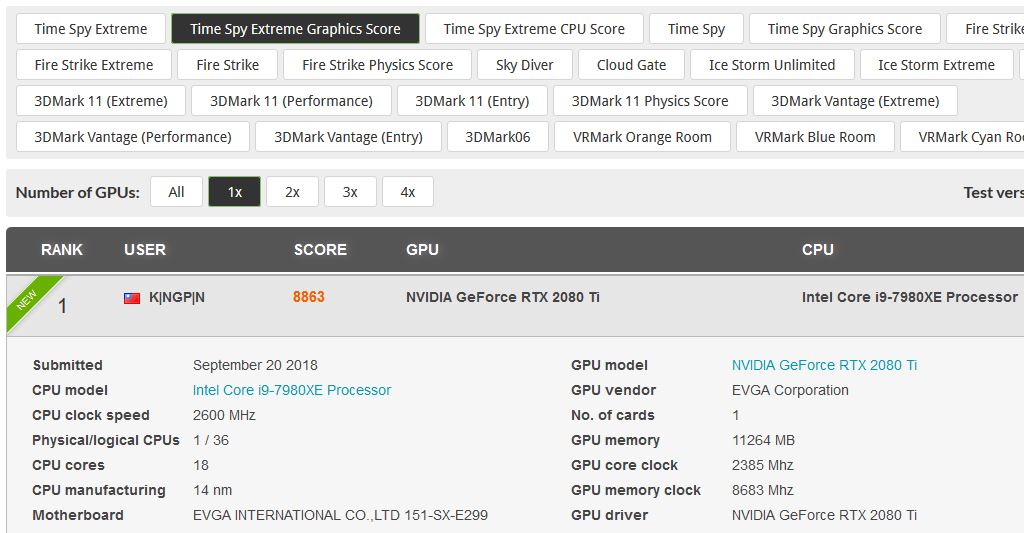Viewport: 1024px width, 533px height.
Task: Open the Intel Core i9-7980XE Processor link
Action: pyautogui.click(x=292, y=390)
